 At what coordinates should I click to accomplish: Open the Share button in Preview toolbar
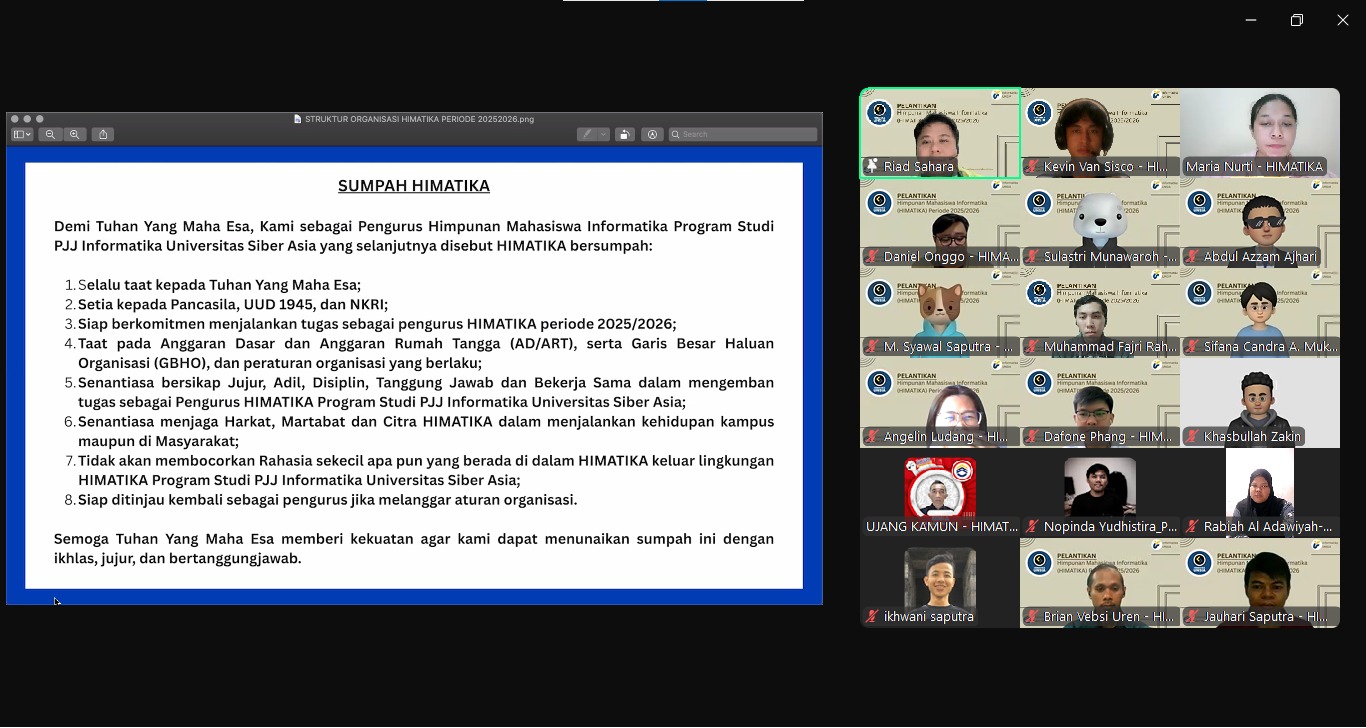103,134
